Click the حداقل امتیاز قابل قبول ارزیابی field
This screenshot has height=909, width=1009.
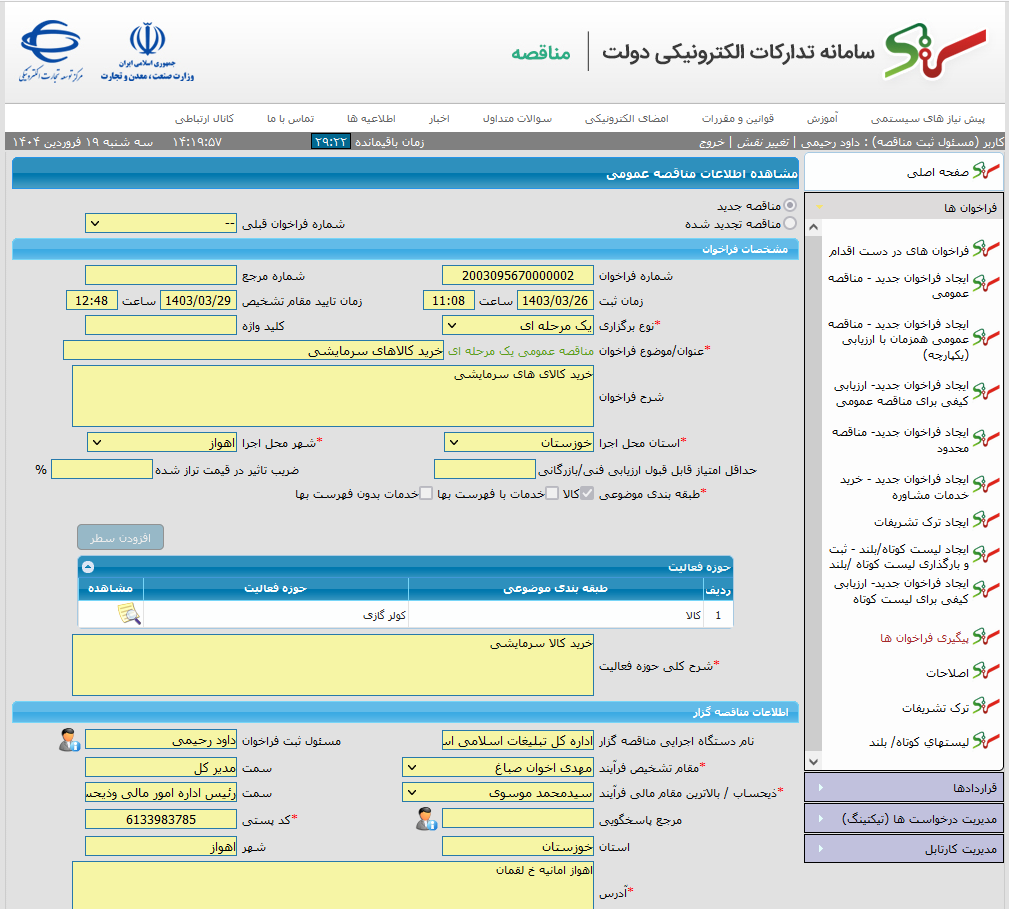[485, 469]
